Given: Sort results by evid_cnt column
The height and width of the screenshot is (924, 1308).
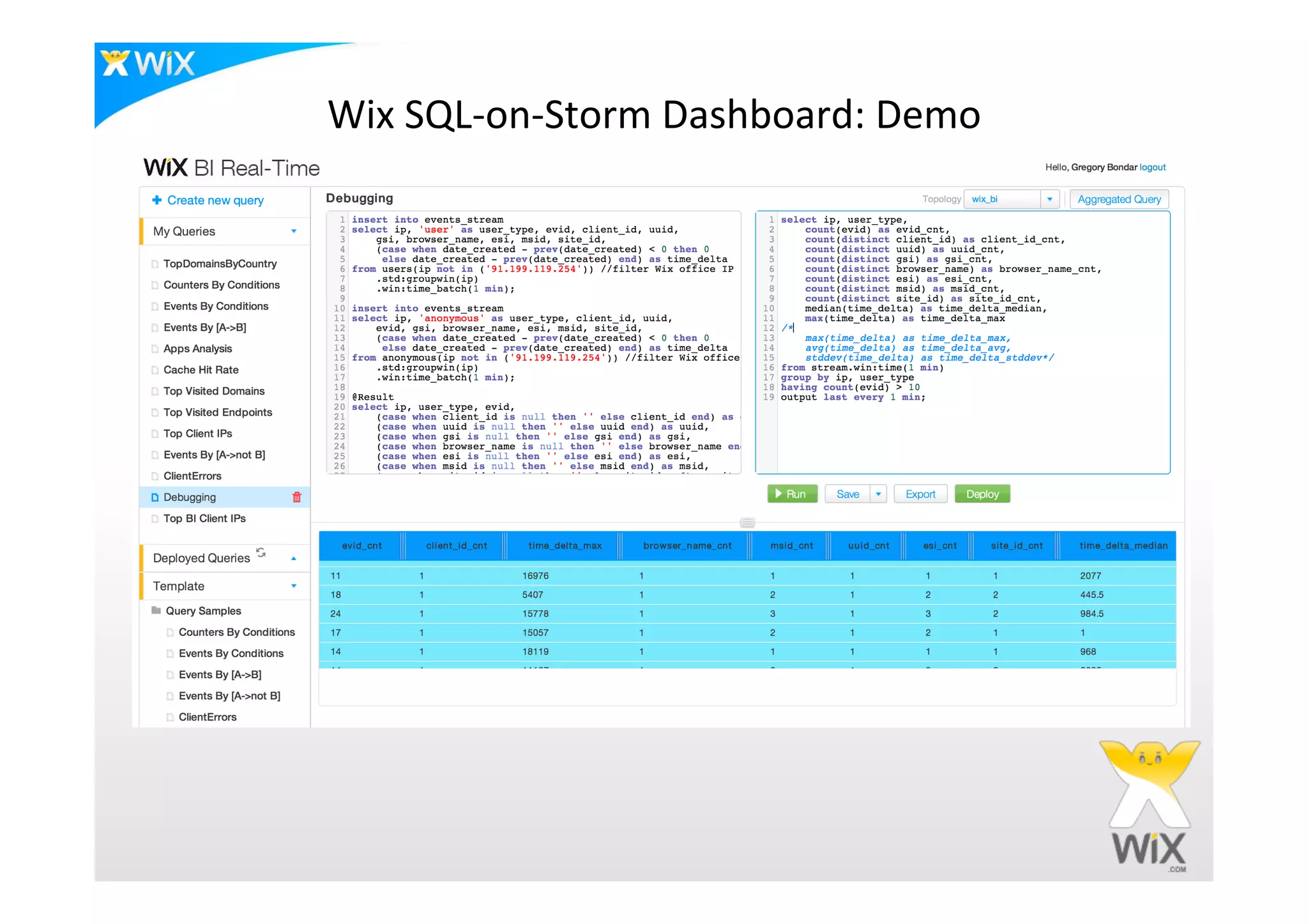Looking at the screenshot, I should [361, 546].
